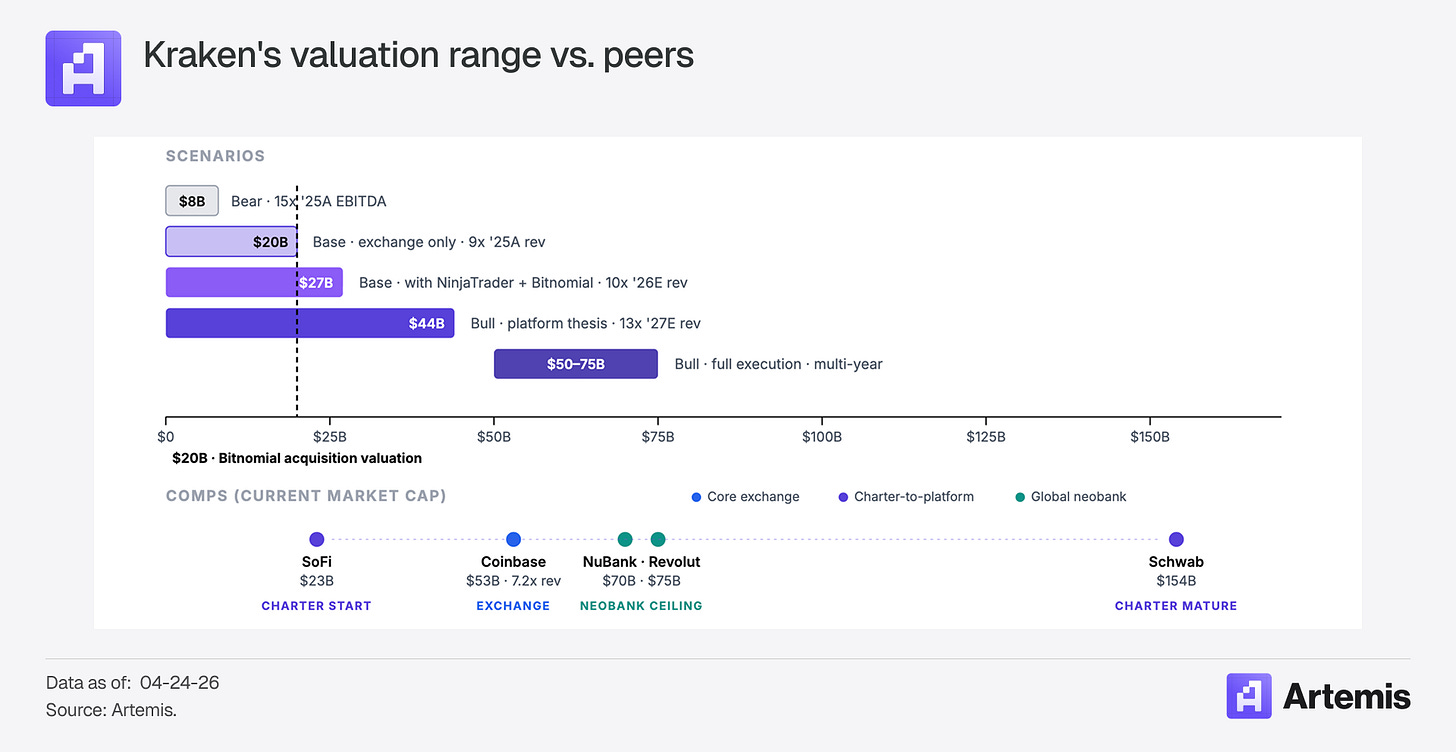This screenshot has height=752, width=1456.
Task: Click the Core exchange legend dot
Action: point(696,497)
